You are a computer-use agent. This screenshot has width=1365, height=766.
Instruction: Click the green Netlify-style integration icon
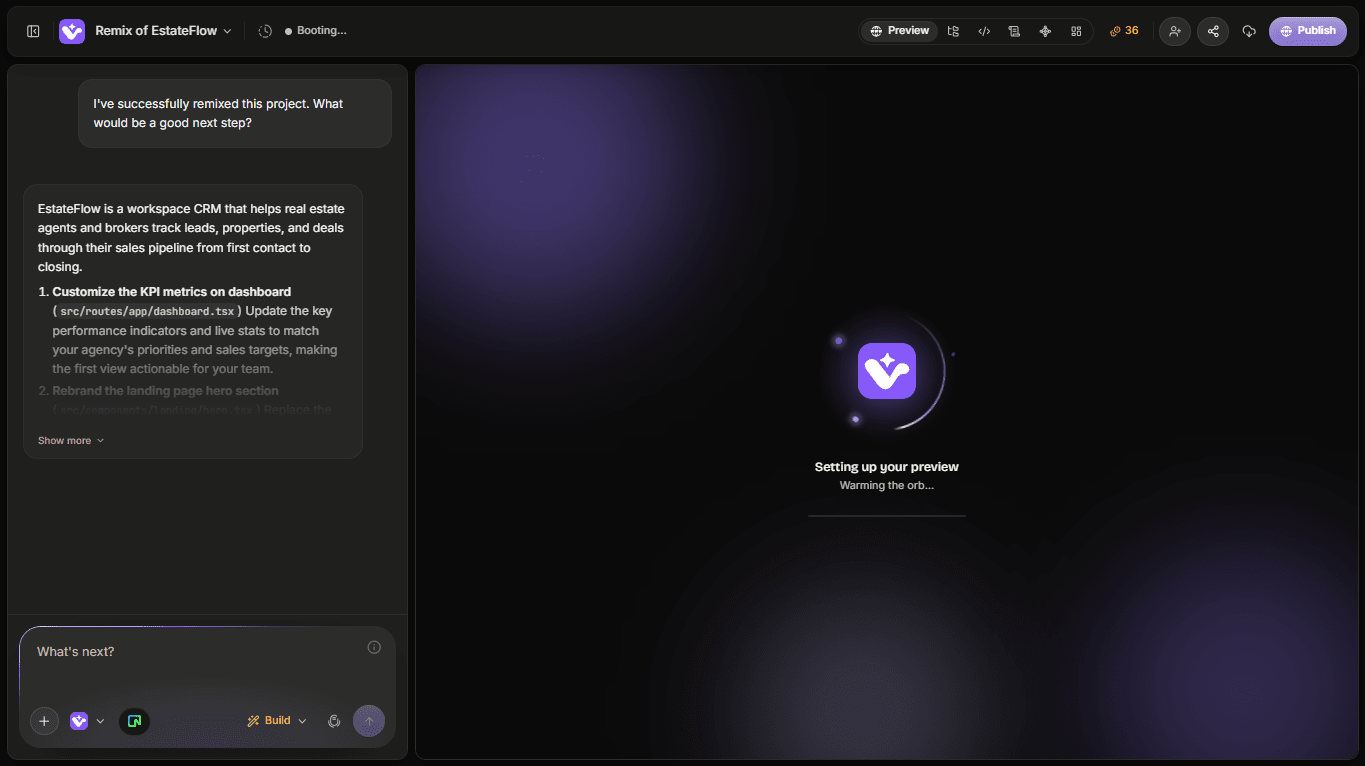[x=135, y=721]
